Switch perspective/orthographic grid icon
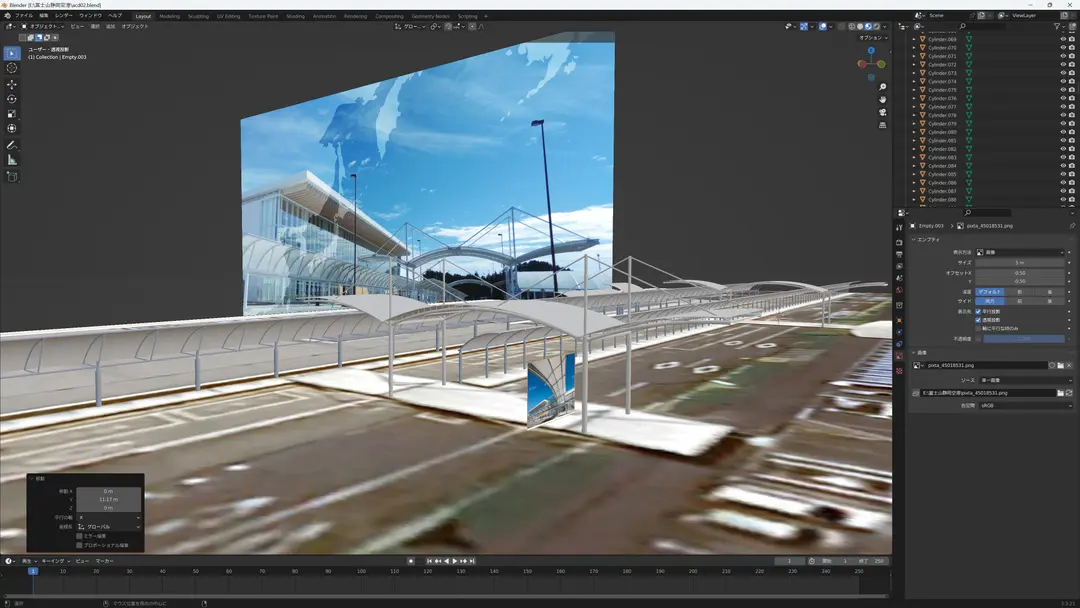 882,125
